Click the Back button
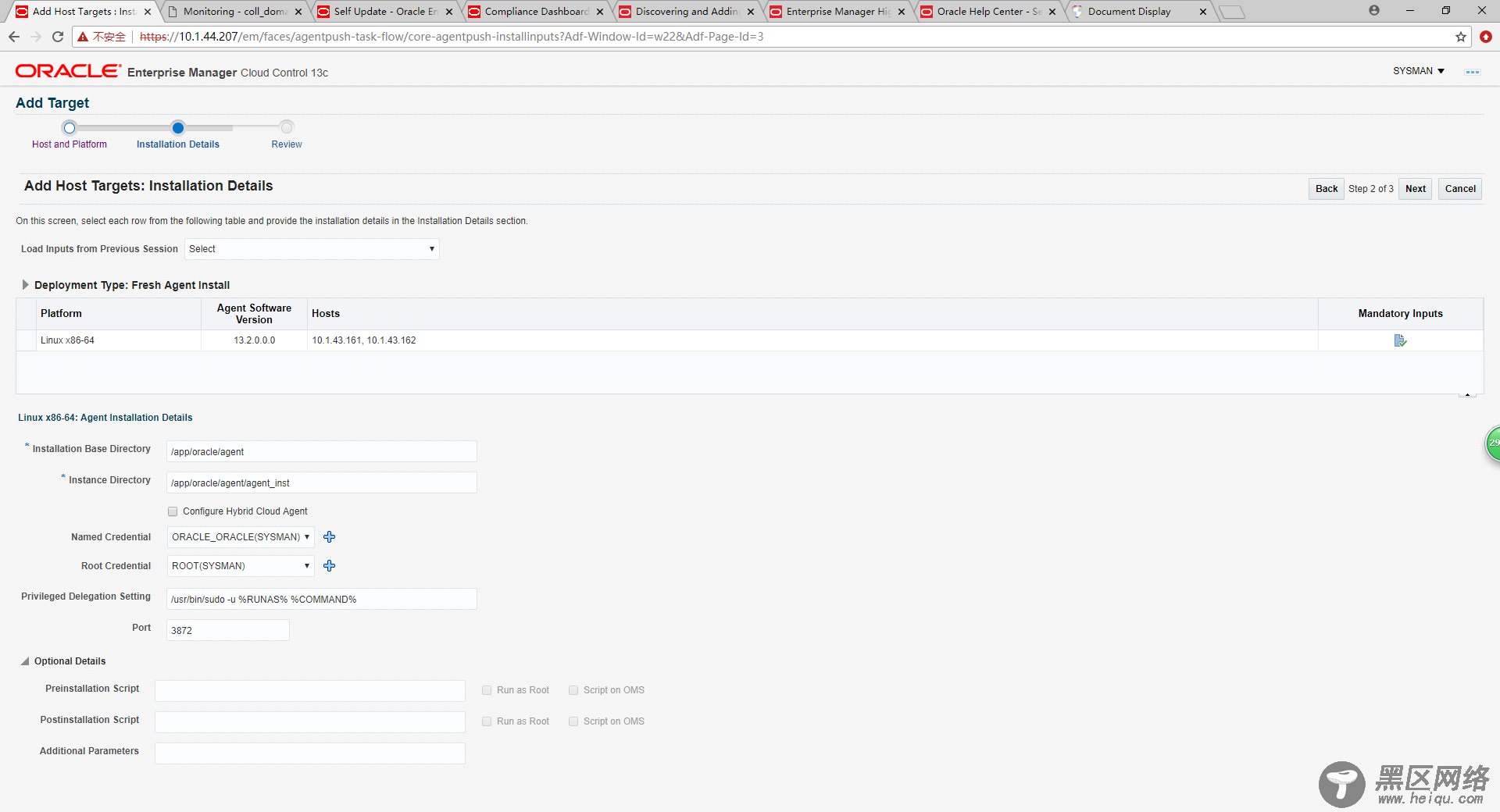The height and width of the screenshot is (812, 1500). click(1327, 189)
